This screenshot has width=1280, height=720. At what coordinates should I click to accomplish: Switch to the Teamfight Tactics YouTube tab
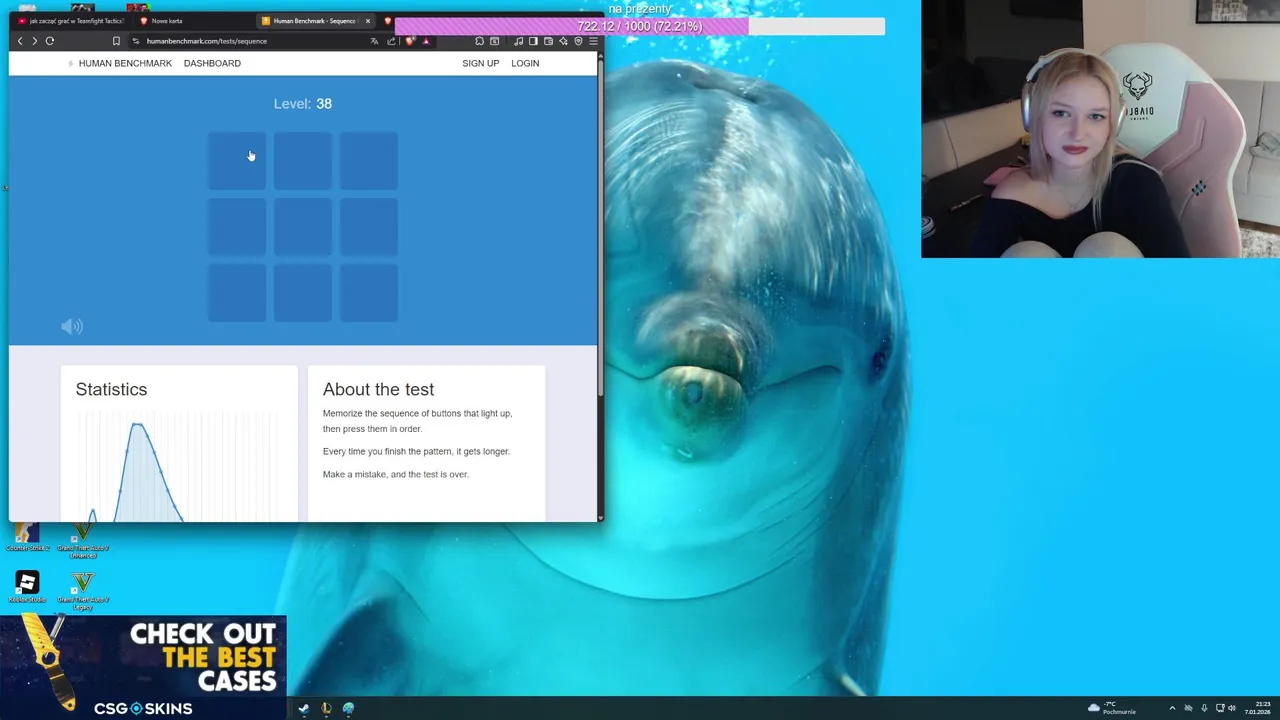[71, 20]
